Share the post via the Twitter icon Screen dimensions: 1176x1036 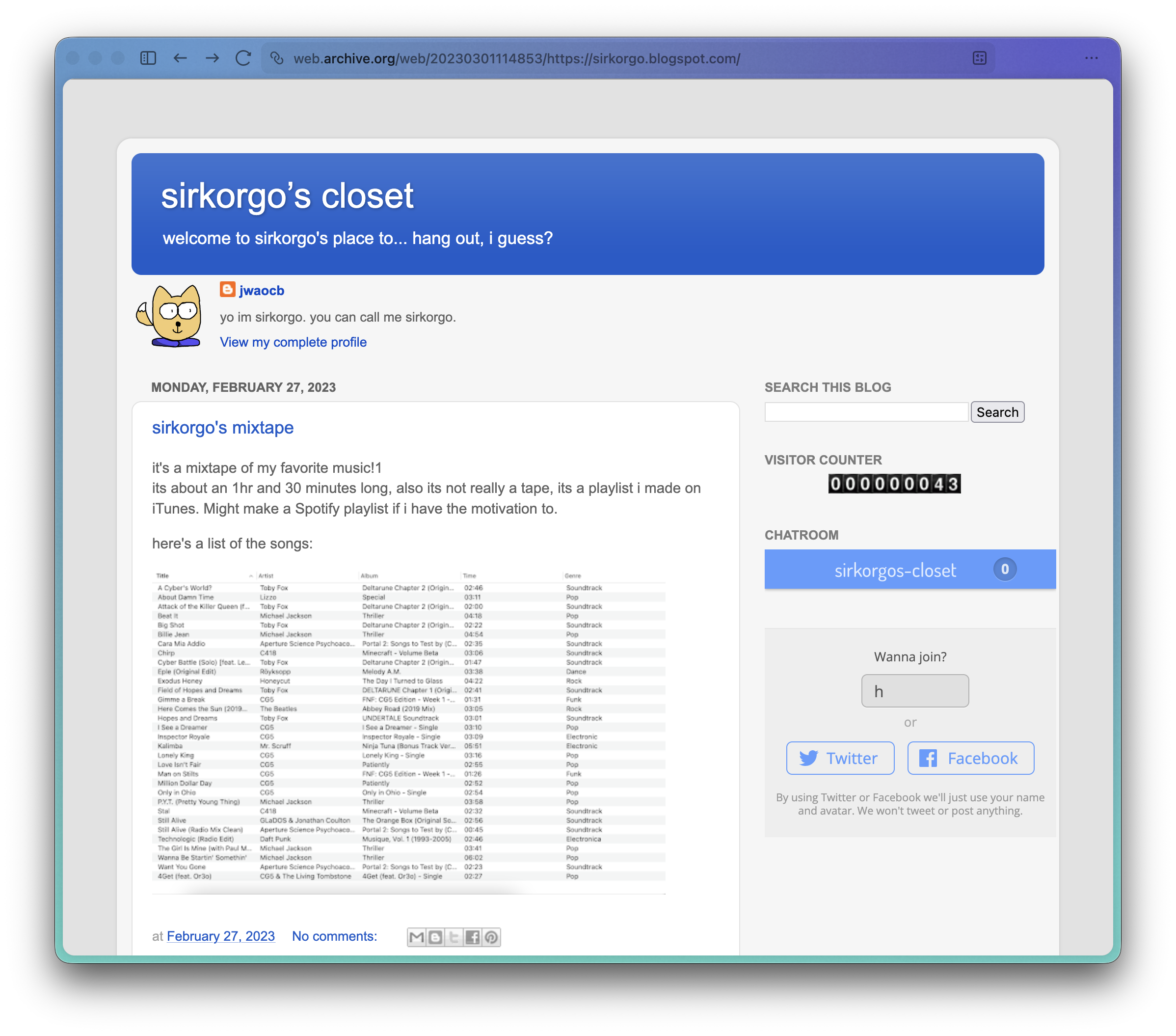pyautogui.click(x=454, y=936)
